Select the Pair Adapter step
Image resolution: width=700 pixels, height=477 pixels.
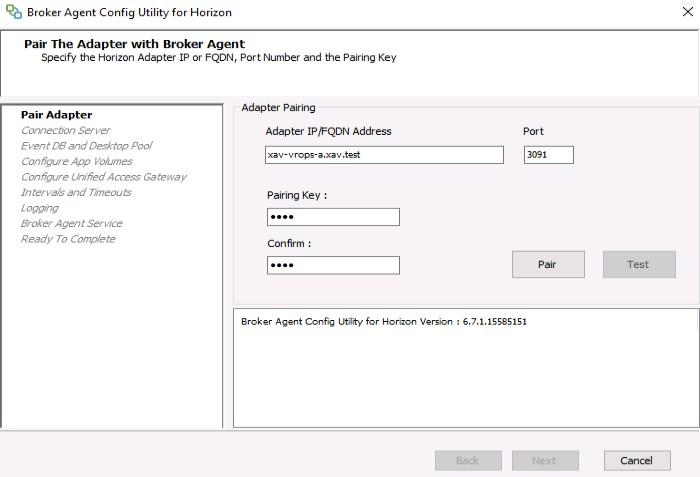pyautogui.click(x=57, y=115)
